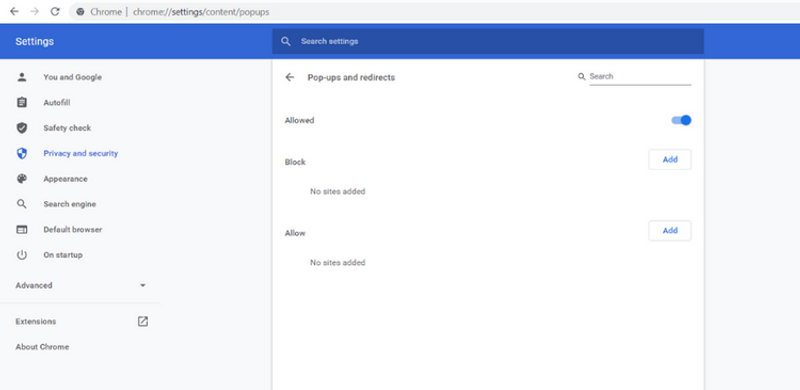Reload the page with refresh icon

(x=55, y=11)
